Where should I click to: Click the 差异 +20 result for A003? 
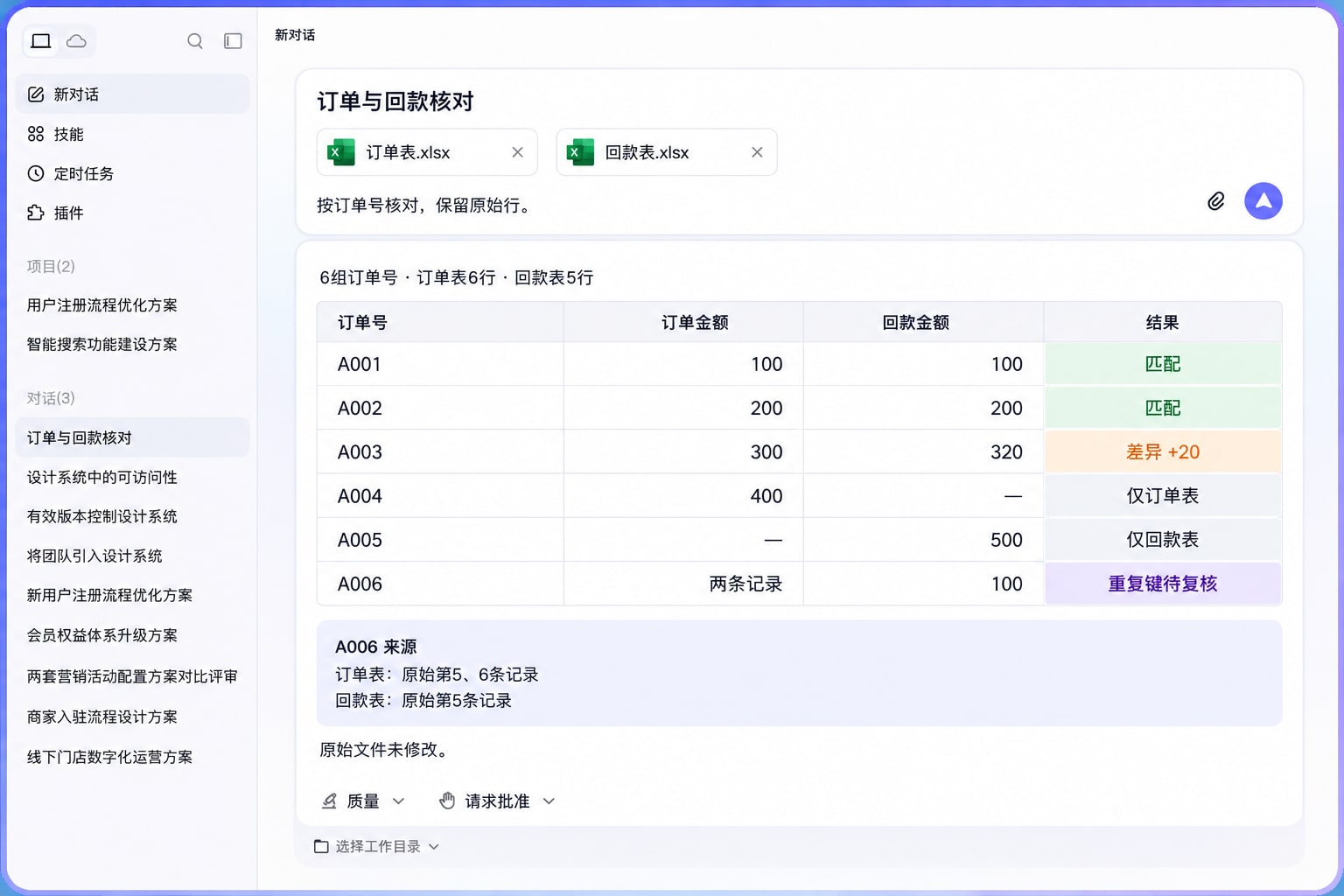tap(1163, 452)
